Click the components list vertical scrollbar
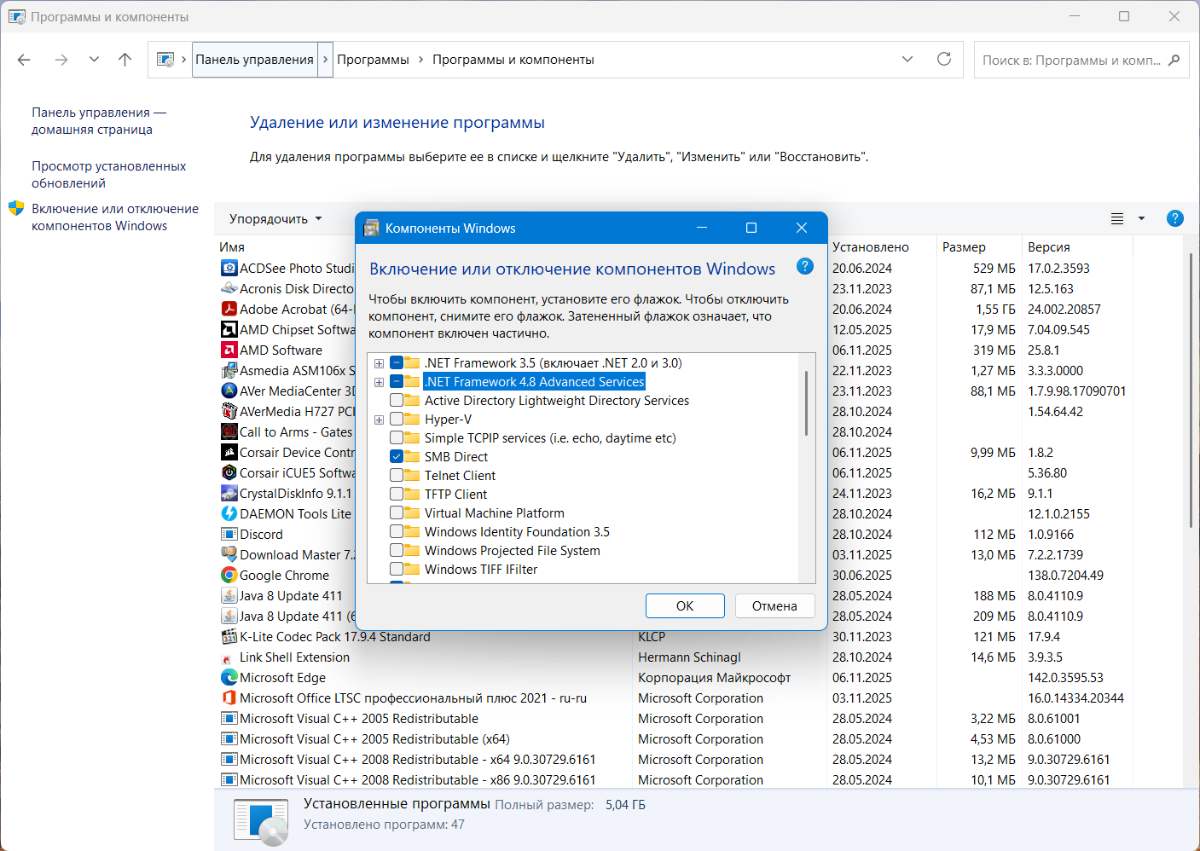 [x=806, y=404]
